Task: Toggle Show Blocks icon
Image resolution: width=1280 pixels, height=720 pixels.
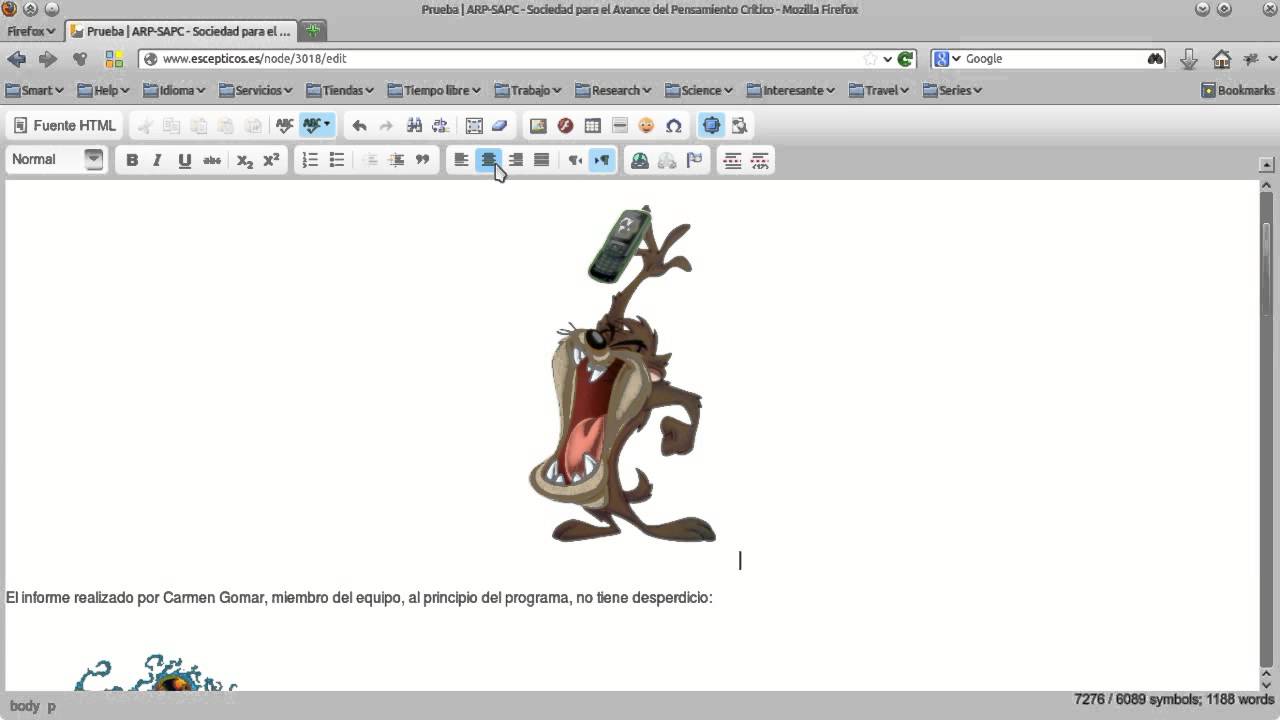Action: tap(739, 126)
